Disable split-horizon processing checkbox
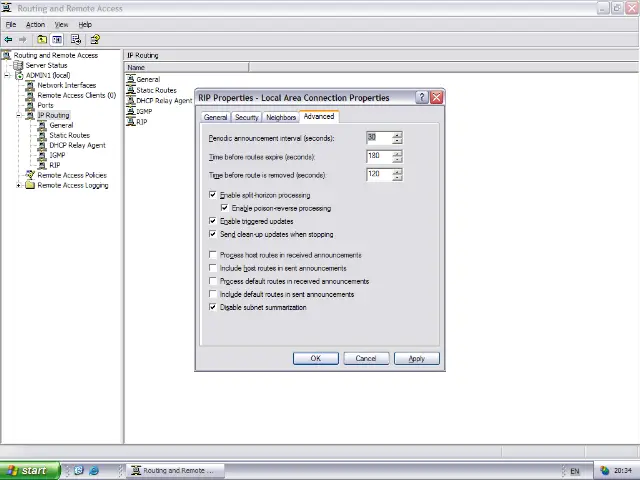 [x=212, y=195]
